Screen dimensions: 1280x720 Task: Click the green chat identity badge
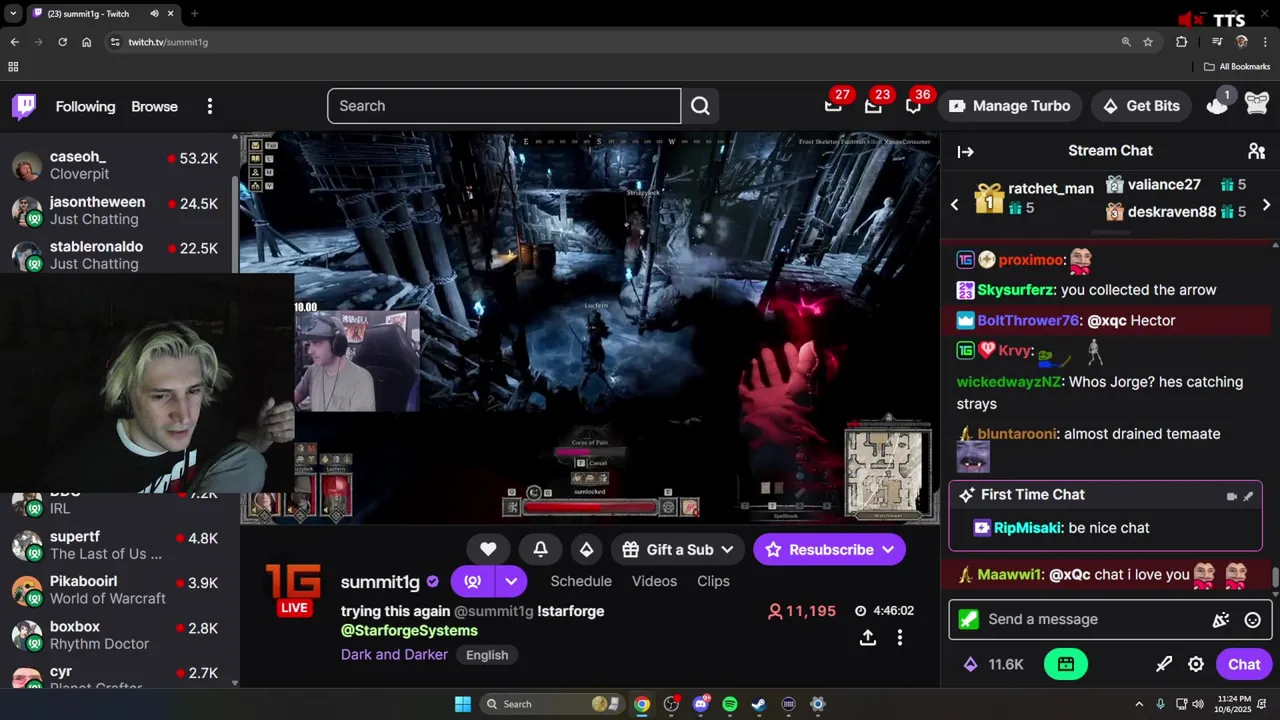pyautogui.click(x=968, y=619)
